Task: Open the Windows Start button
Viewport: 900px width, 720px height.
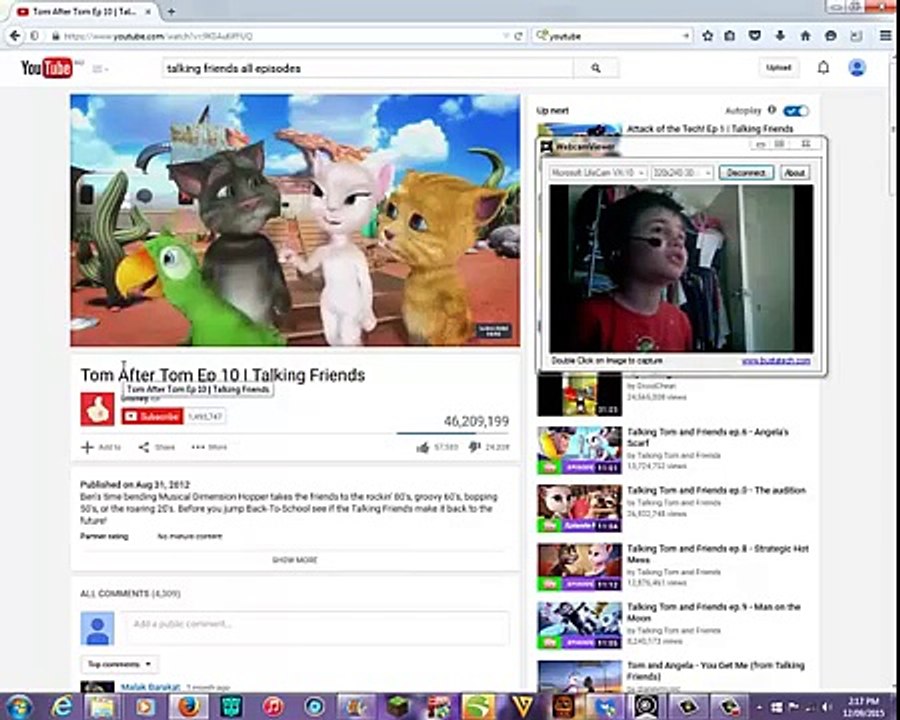Action: point(19,706)
